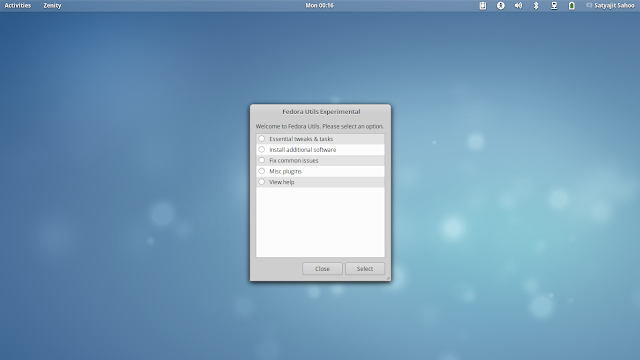The image size is (640, 360).
Task: Select the 'Fix common issues' radio option
Action: pyautogui.click(x=262, y=160)
